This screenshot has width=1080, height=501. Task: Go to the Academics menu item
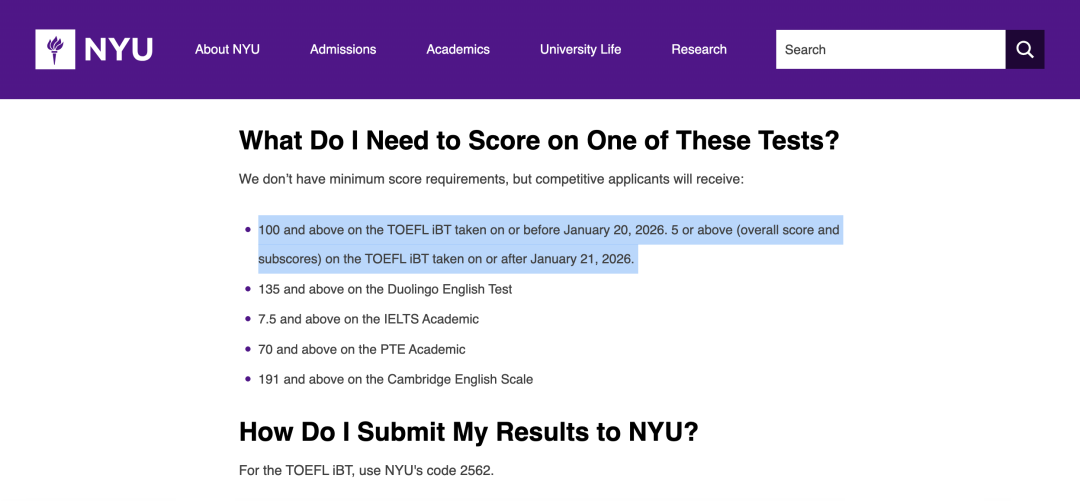pyautogui.click(x=458, y=49)
